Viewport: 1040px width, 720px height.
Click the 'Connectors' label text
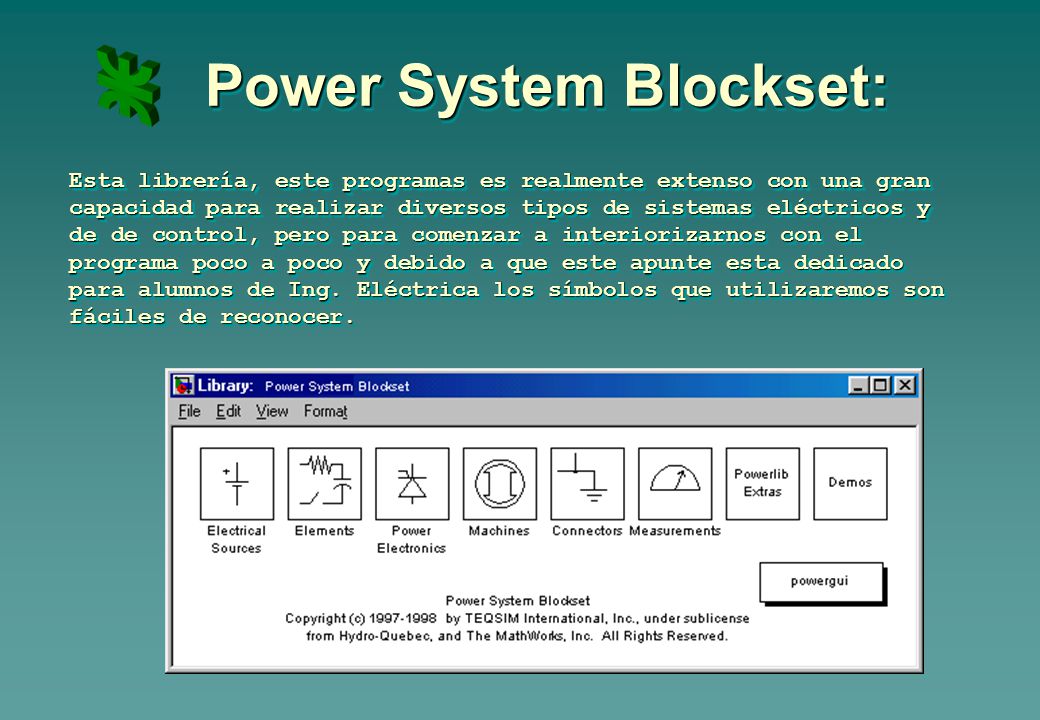[x=587, y=530]
